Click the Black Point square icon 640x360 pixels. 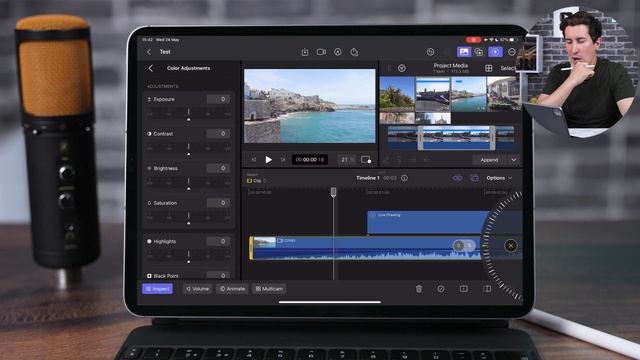coord(149,276)
